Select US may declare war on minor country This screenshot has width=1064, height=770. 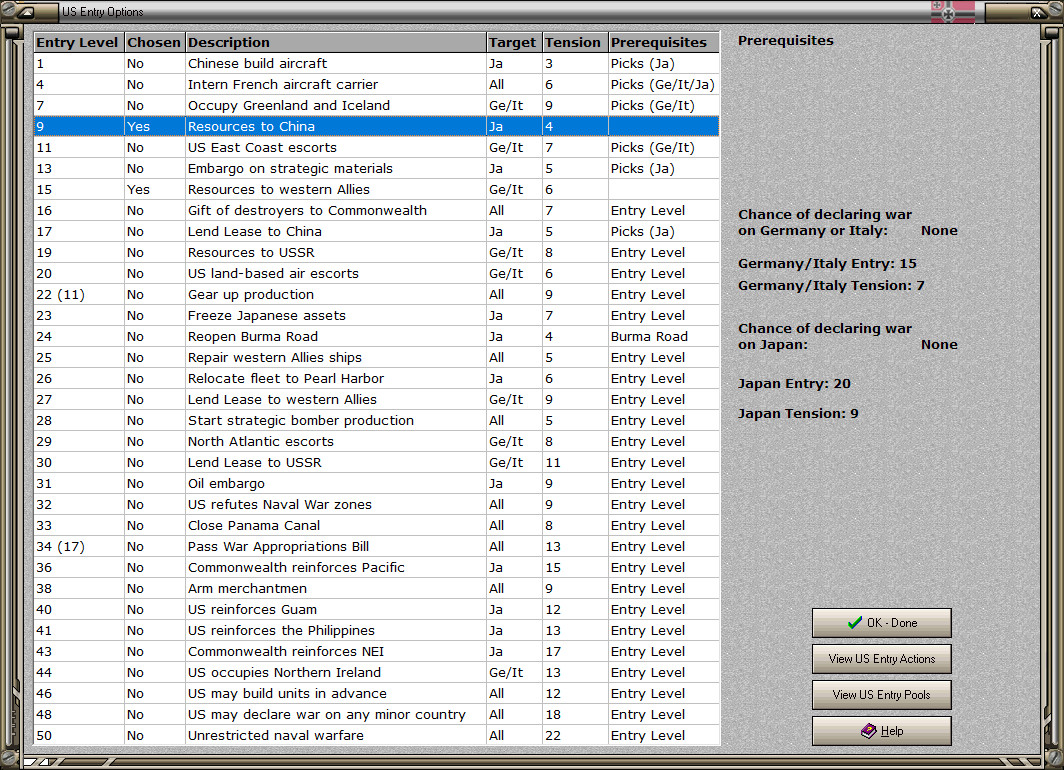pos(377,716)
